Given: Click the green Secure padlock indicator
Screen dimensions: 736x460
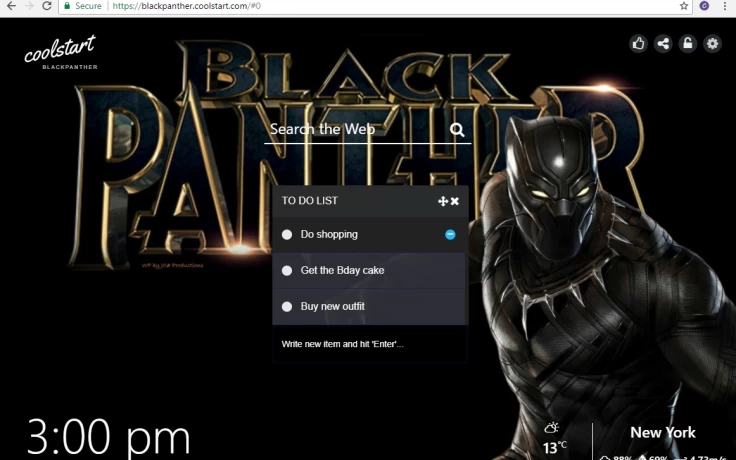Looking at the screenshot, I should 83,6.
